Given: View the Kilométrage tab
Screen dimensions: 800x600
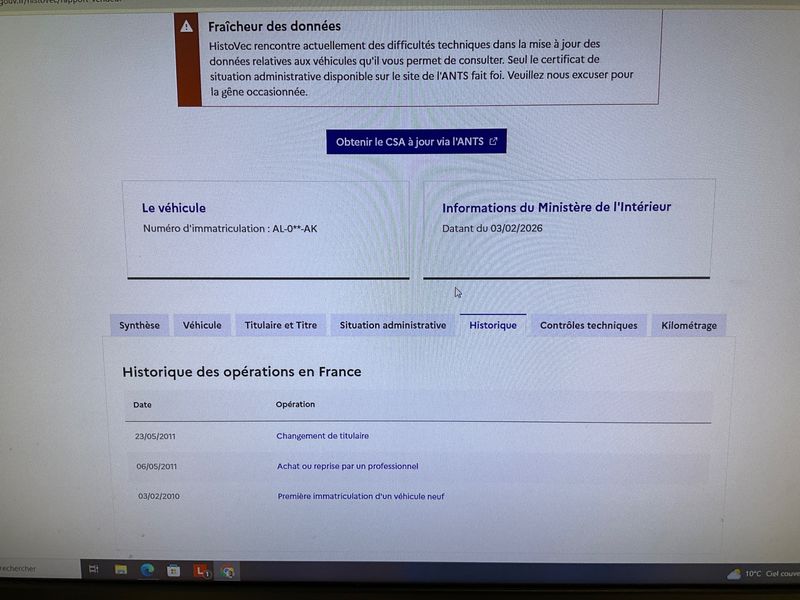Looking at the screenshot, I should pos(689,325).
